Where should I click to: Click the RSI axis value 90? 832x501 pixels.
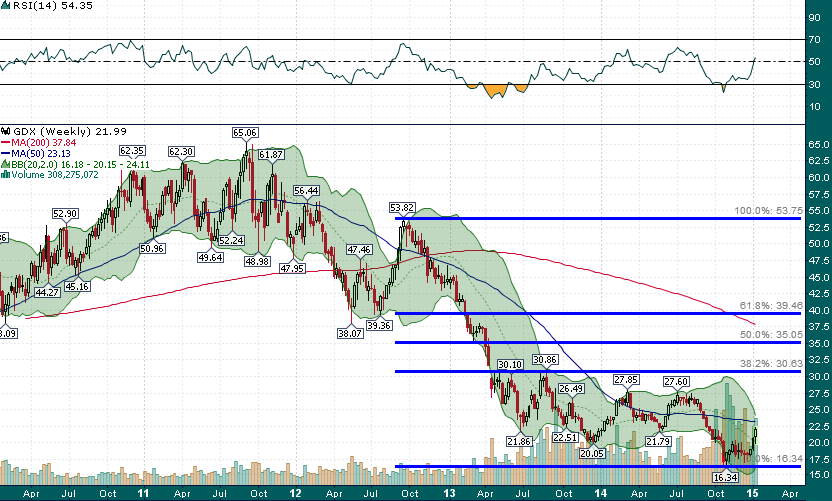click(x=814, y=18)
